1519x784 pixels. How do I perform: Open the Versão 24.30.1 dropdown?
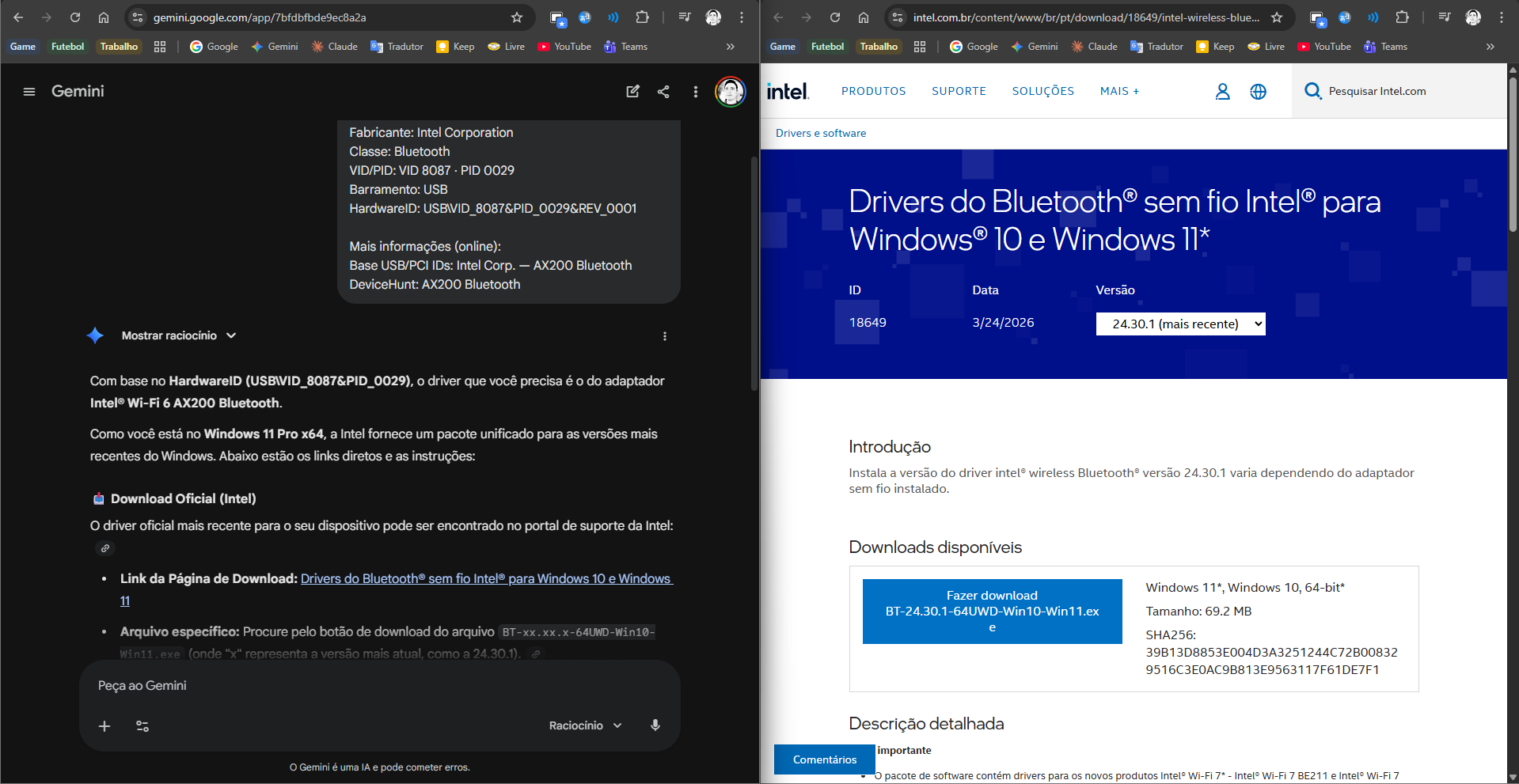coord(1180,324)
